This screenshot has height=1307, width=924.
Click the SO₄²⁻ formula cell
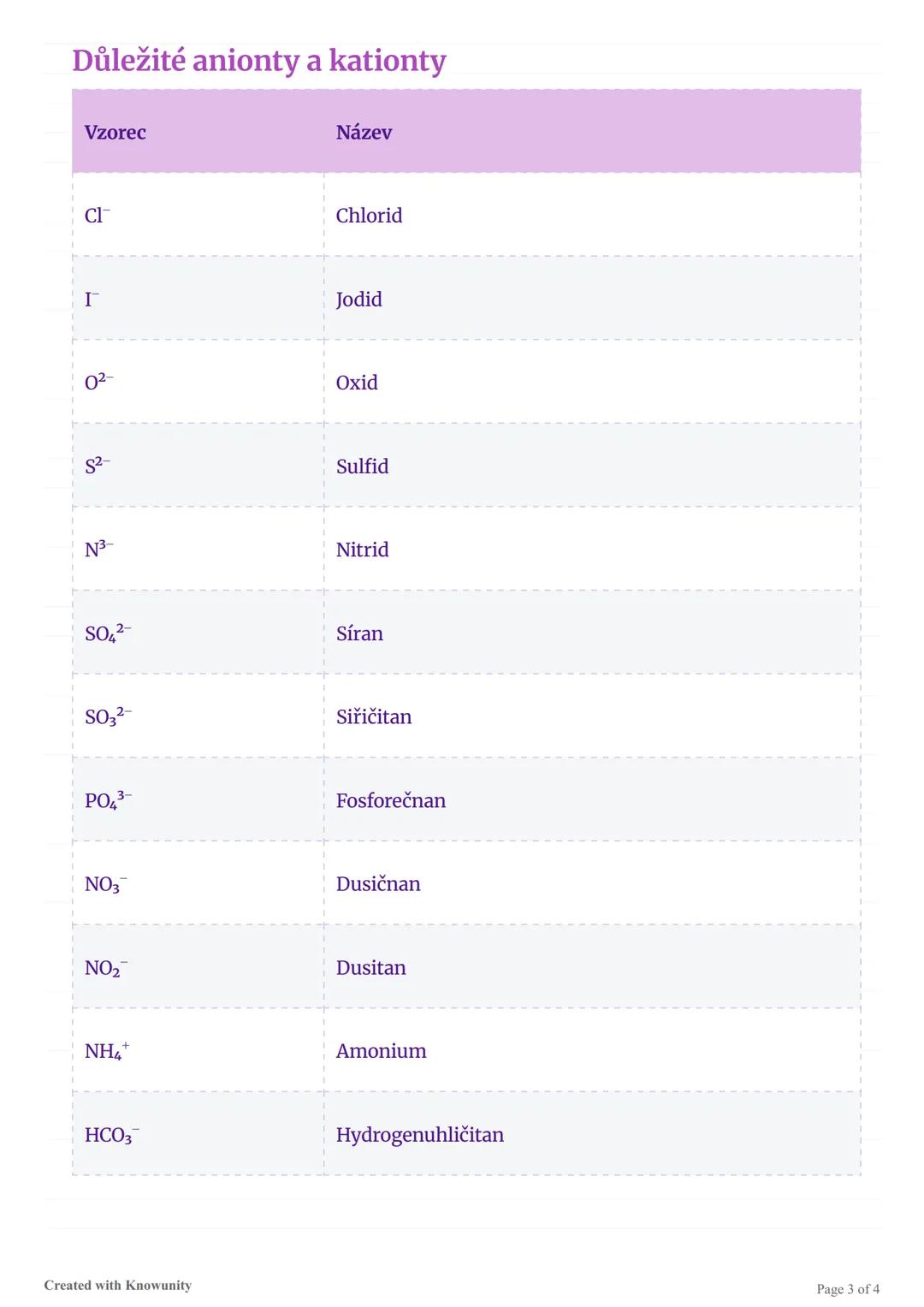click(108, 633)
